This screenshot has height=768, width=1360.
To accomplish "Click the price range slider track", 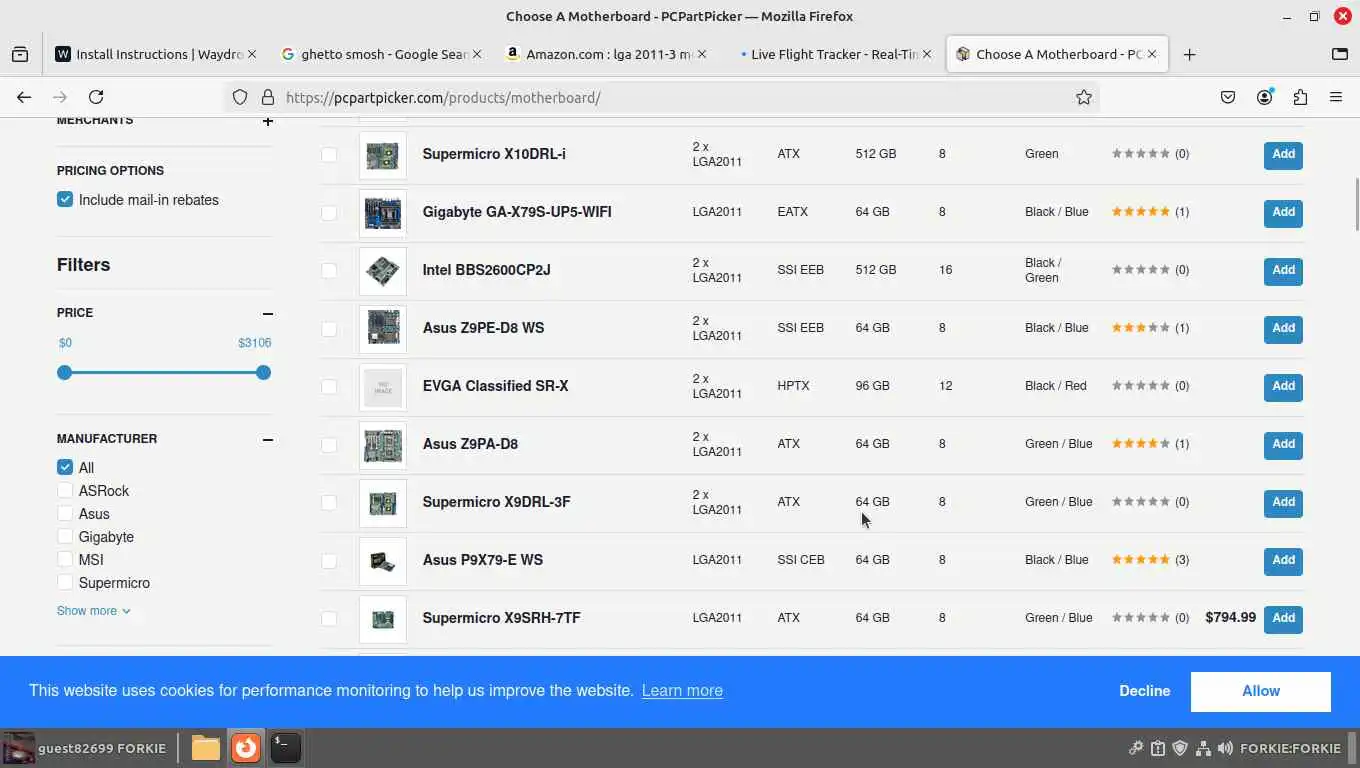I will [x=164, y=373].
